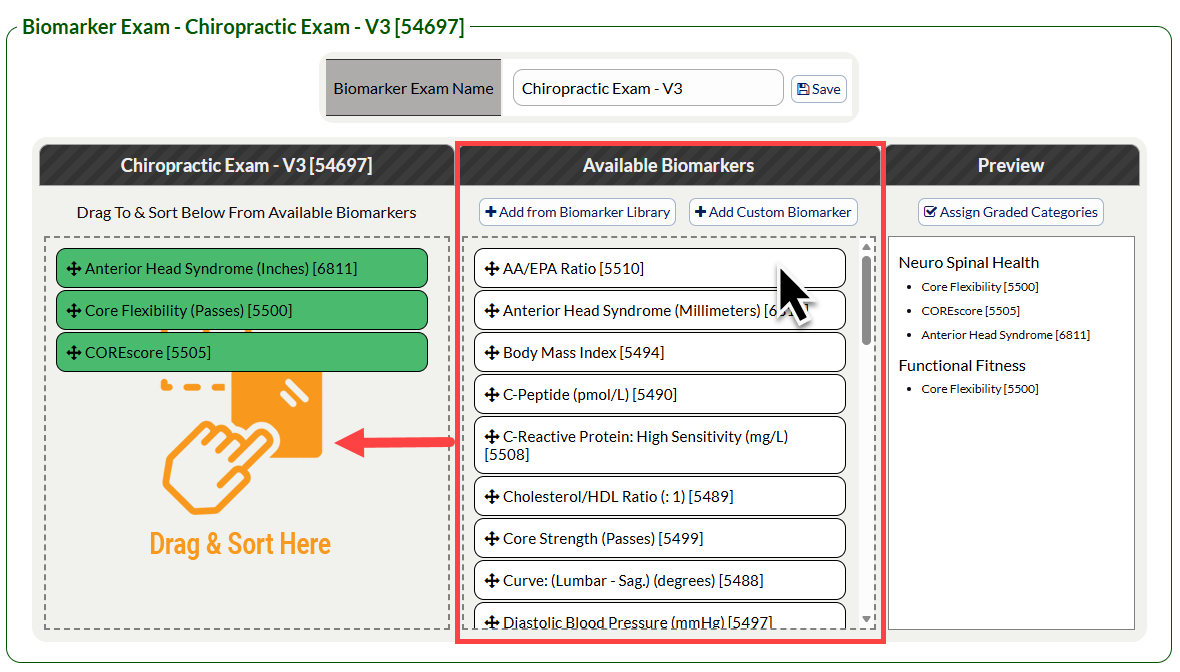Click the Available Biomarkers scrollbar thumb

click(x=866, y=300)
